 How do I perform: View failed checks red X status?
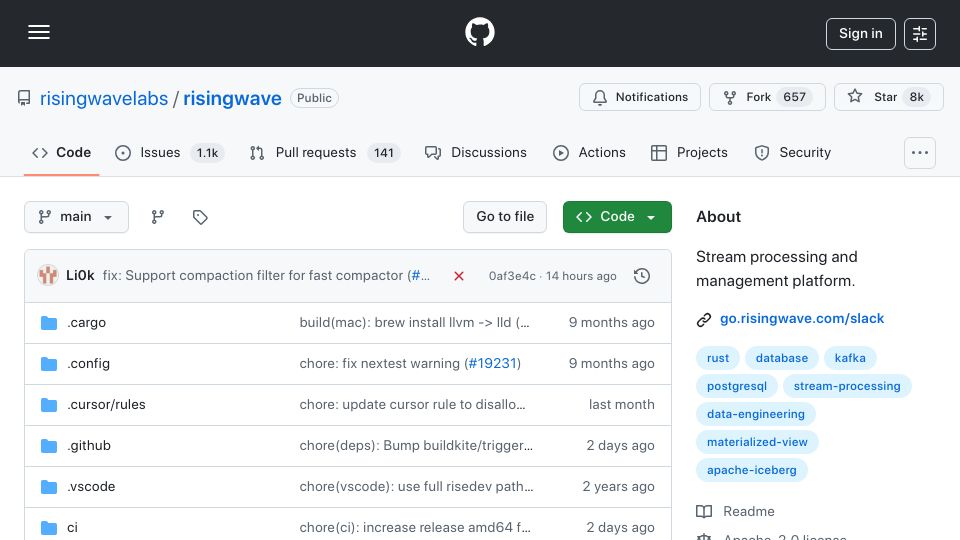[x=459, y=276]
